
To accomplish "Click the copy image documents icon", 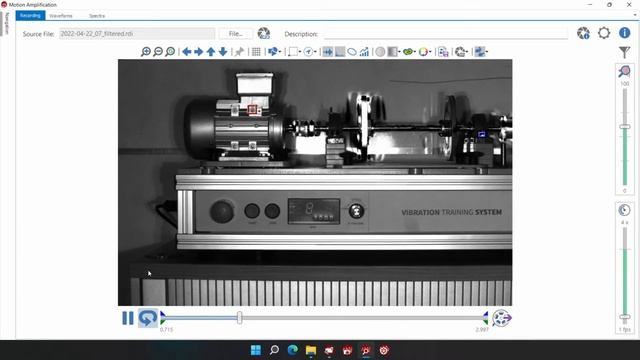I will [x=443, y=52].
